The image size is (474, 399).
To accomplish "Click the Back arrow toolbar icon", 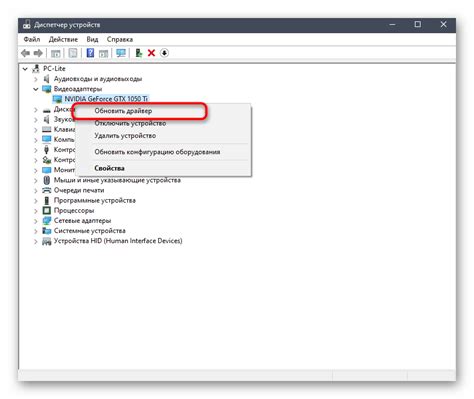I will click(25, 53).
